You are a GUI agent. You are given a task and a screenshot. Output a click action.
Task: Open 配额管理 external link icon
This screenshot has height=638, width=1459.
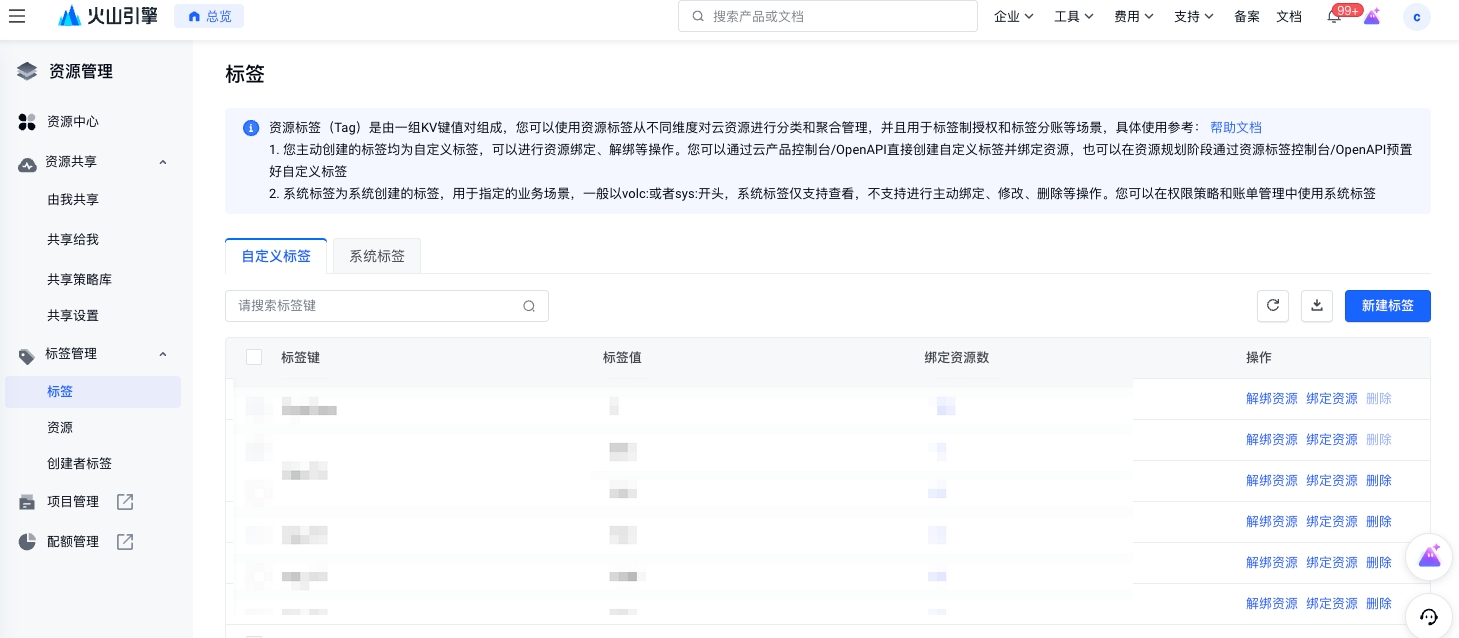125,542
